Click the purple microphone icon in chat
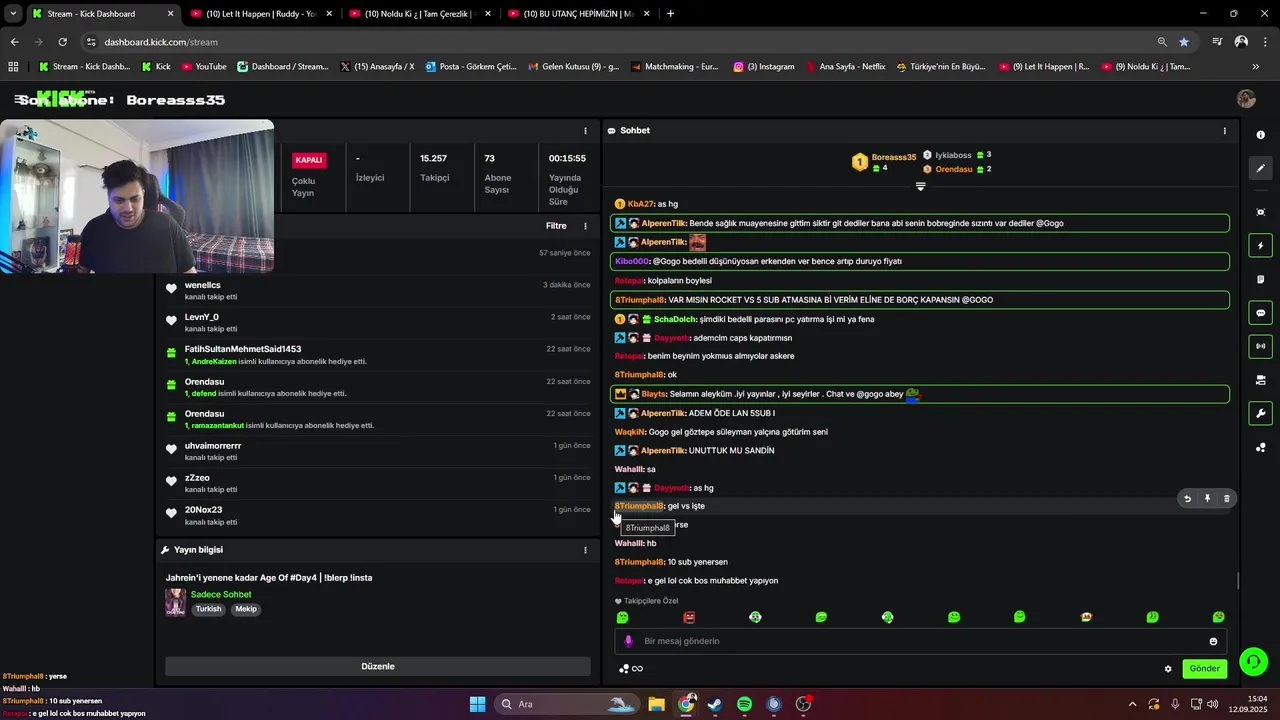This screenshot has width=1280, height=720. pos(628,641)
